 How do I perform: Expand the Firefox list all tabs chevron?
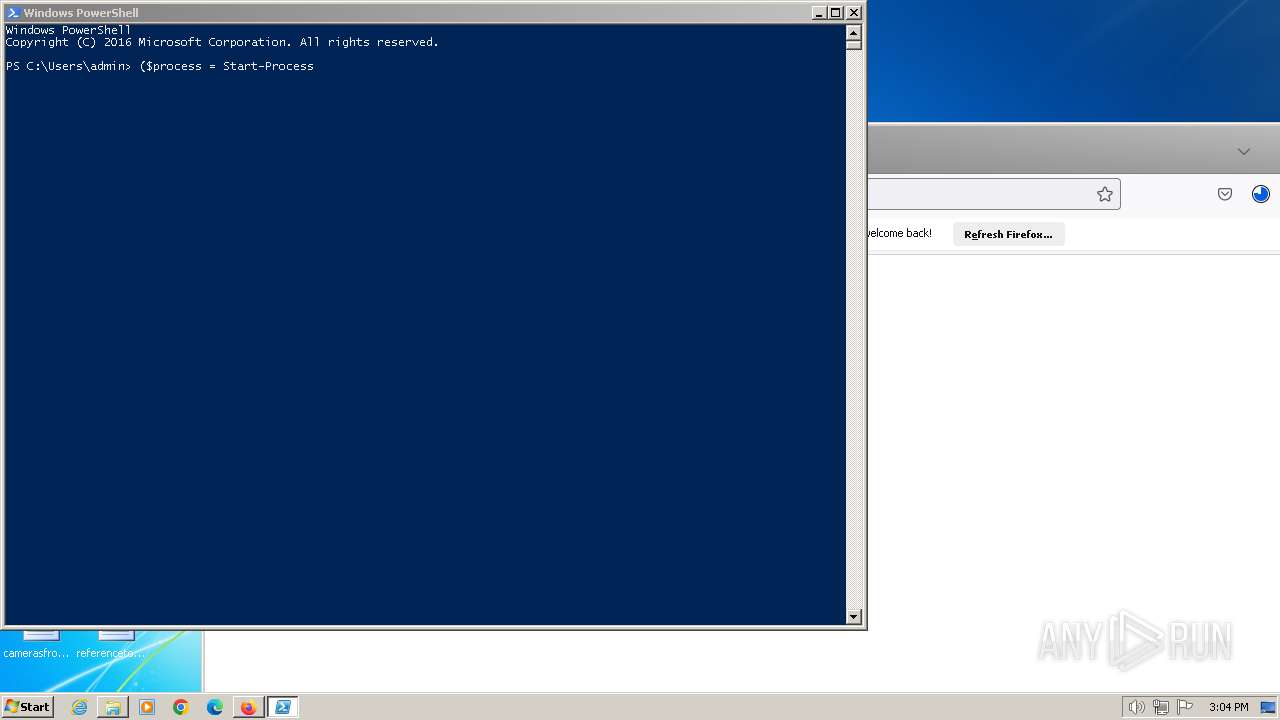point(1244,152)
